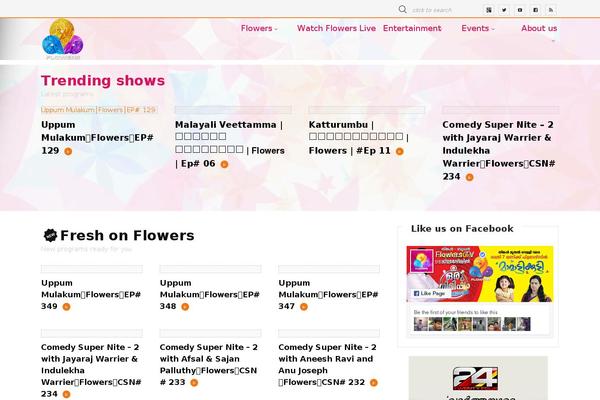Expand the Events menu dropdown arrow
The width and height of the screenshot is (600, 400).
pos(493,29)
